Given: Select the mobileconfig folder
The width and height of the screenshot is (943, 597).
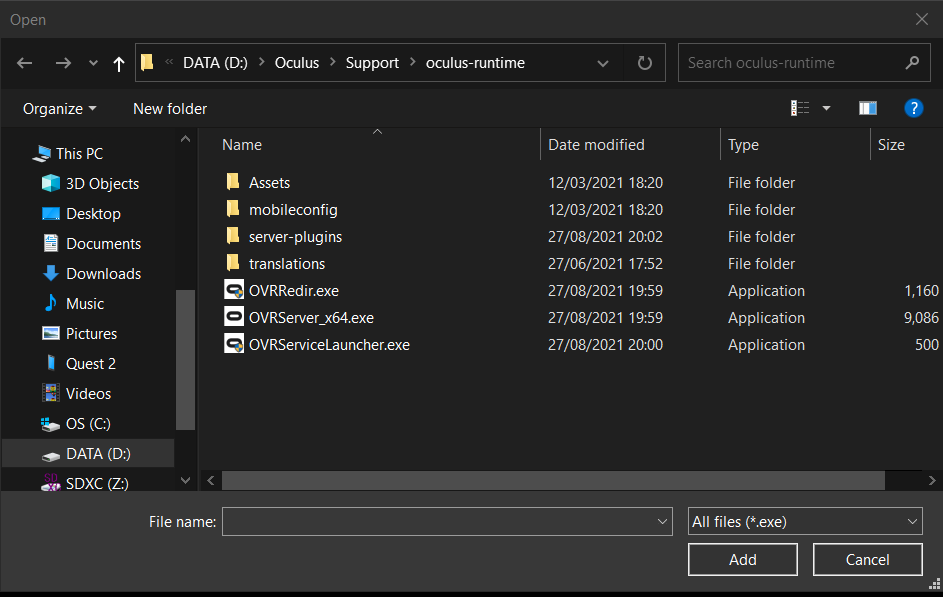Looking at the screenshot, I should [x=293, y=210].
